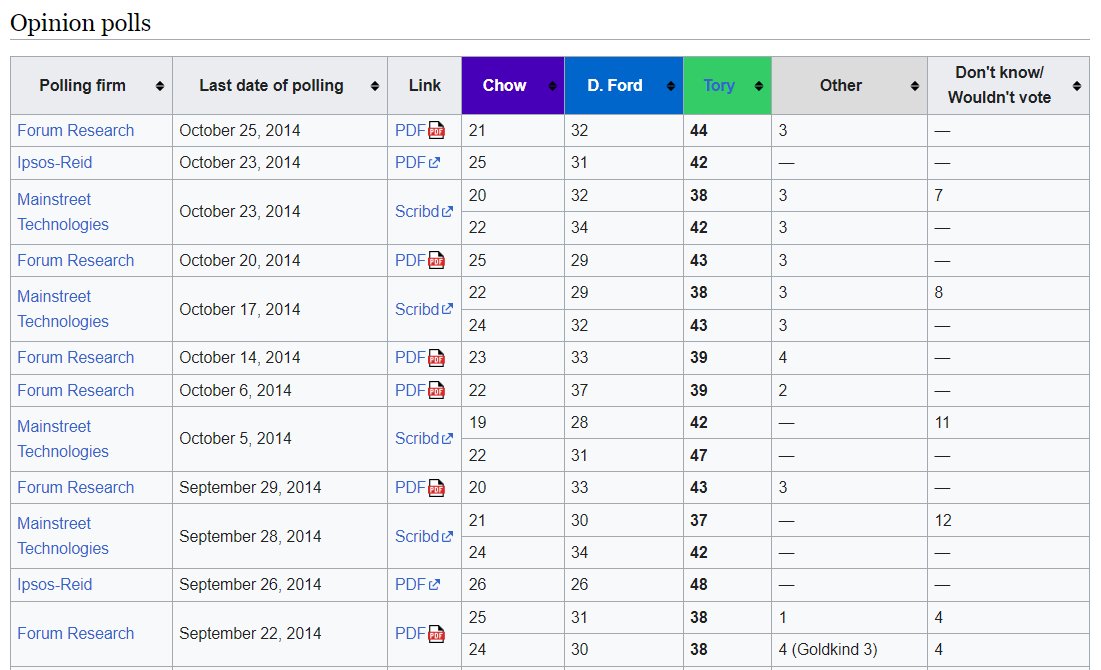Click Forum Research link for October 6, 2014
Viewport: 1101px width, 670px height.
tap(75, 390)
